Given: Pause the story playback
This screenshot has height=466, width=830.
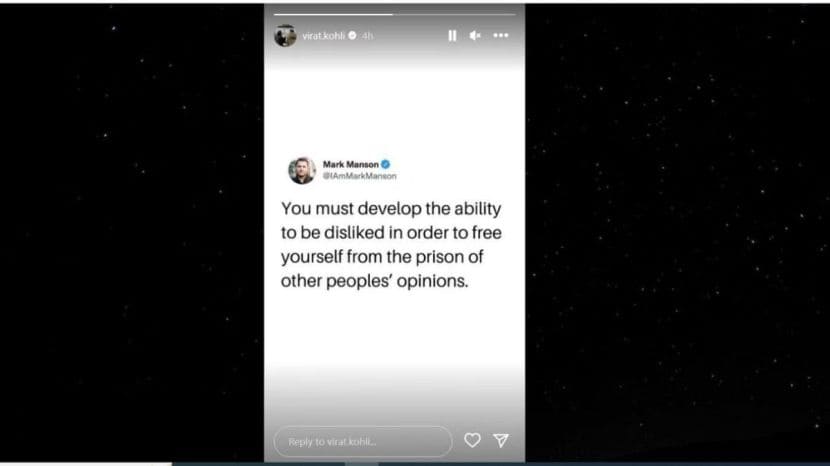Looking at the screenshot, I should [x=452, y=35].
